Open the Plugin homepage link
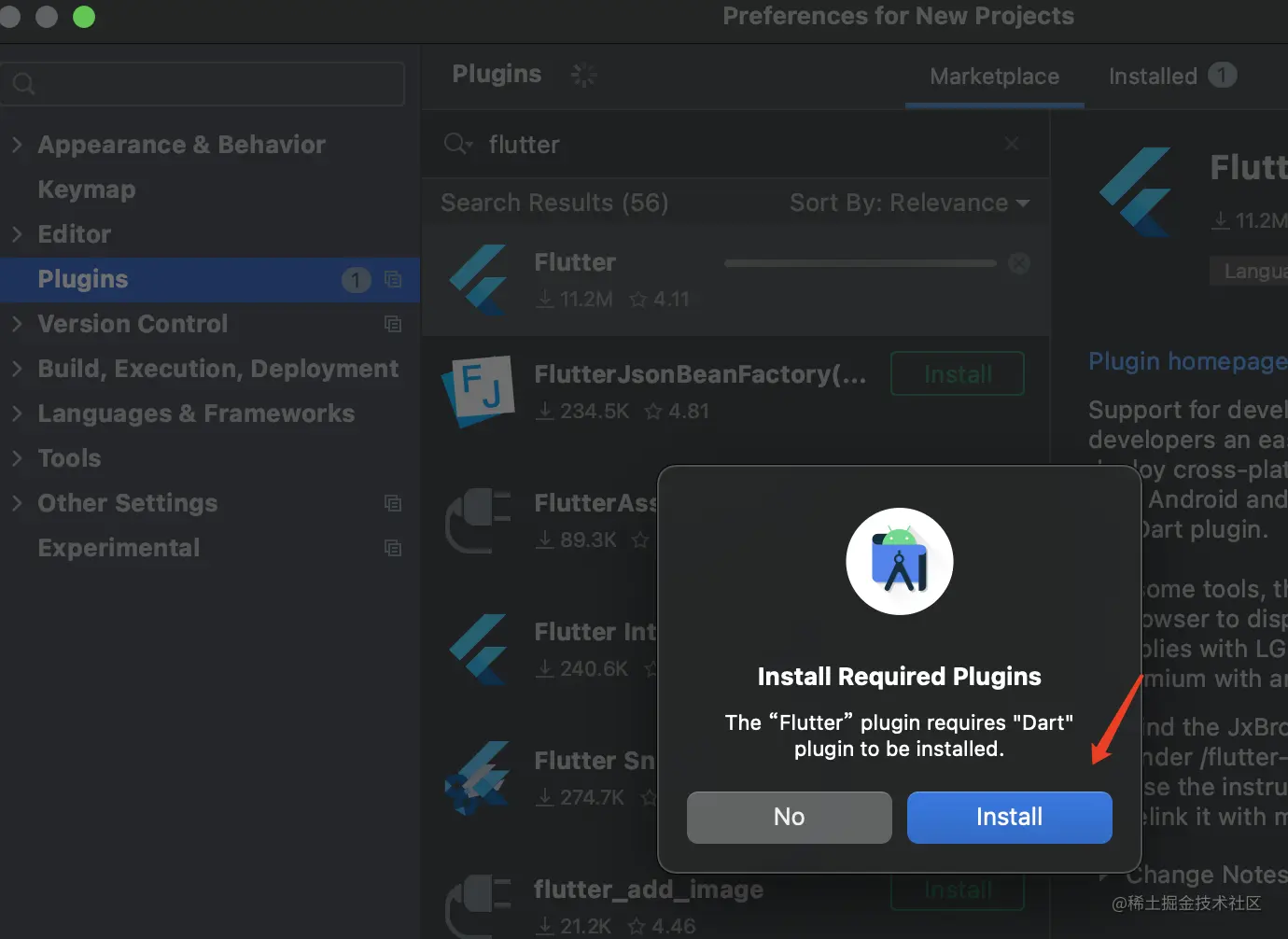This screenshot has height=939, width=1288. coord(1188,361)
